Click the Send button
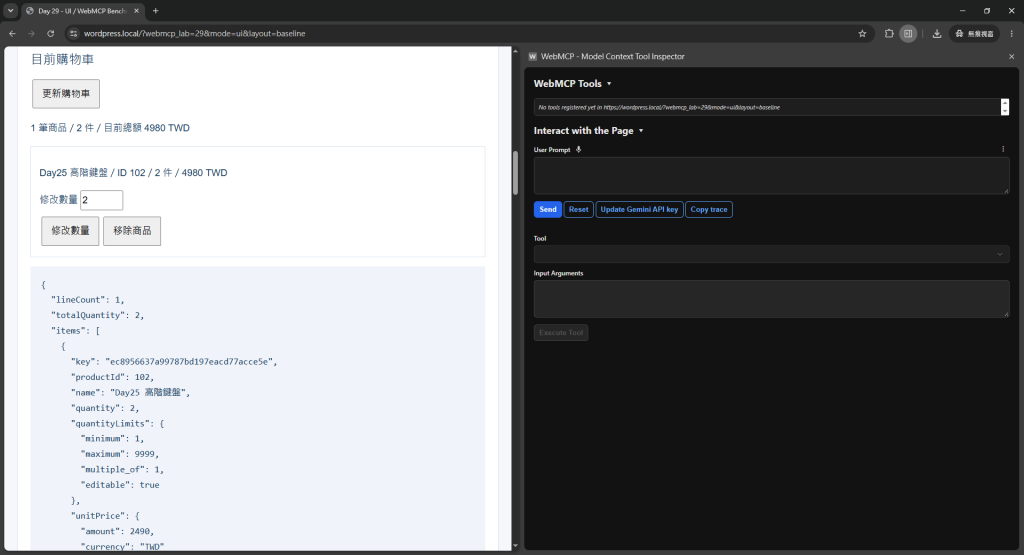 tap(547, 210)
